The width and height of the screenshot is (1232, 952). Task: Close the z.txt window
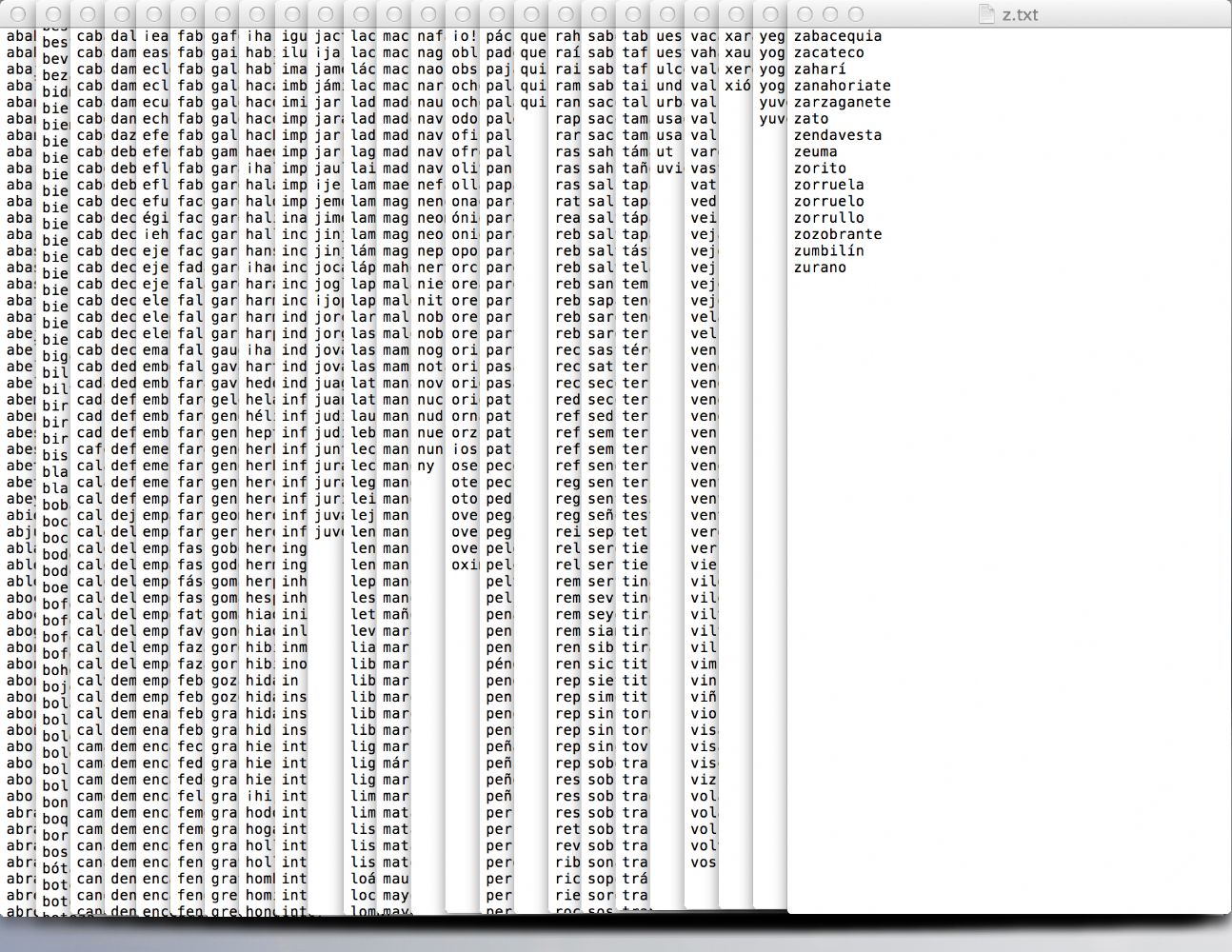tap(805, 14)
